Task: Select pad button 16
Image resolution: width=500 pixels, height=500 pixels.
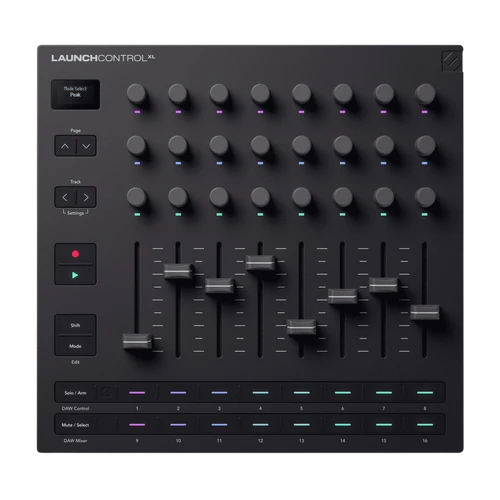Action: click(x=425, y=425)
